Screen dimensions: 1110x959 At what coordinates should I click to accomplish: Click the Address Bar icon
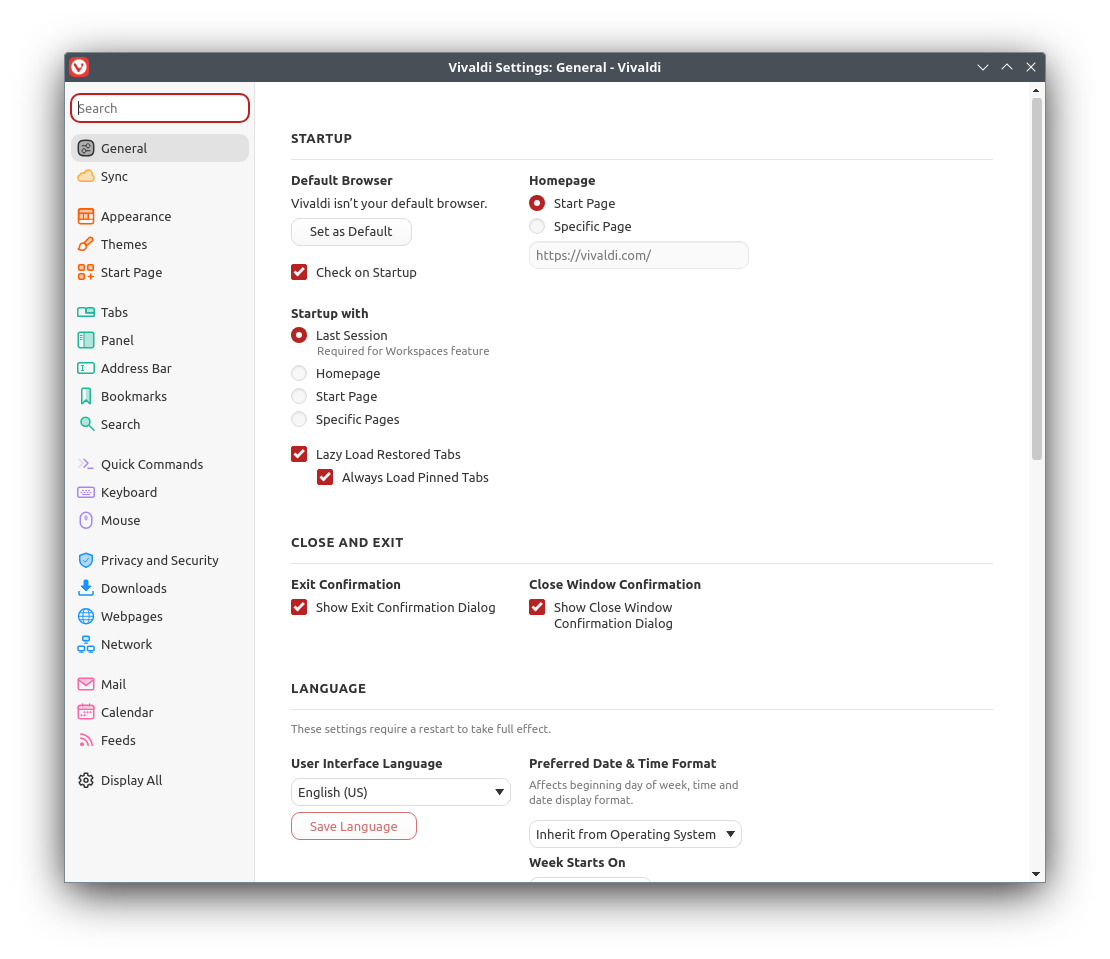86,368
